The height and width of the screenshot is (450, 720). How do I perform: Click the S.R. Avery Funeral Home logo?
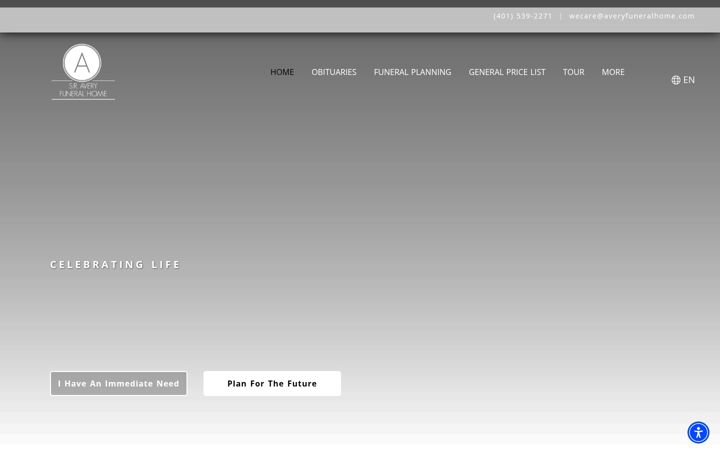(x=83, y=72)
